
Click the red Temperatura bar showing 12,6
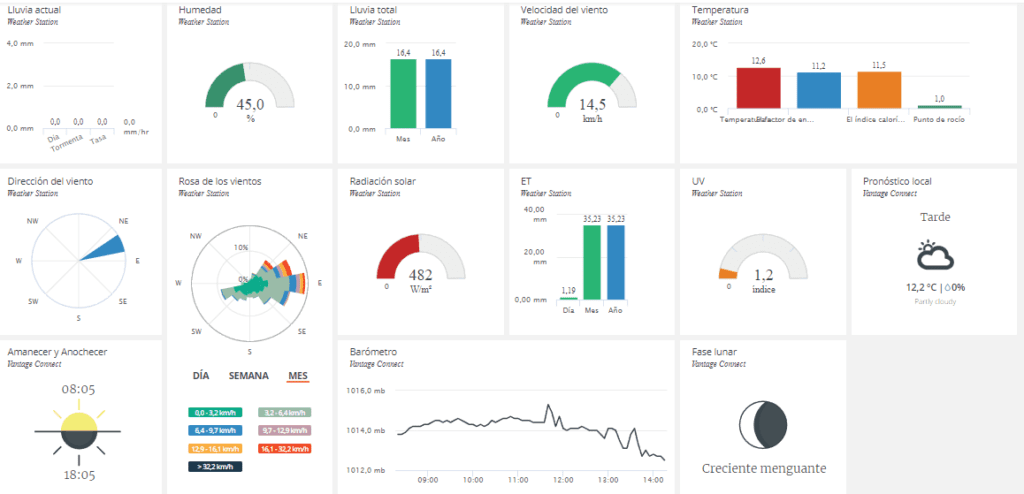click(758, 88)
